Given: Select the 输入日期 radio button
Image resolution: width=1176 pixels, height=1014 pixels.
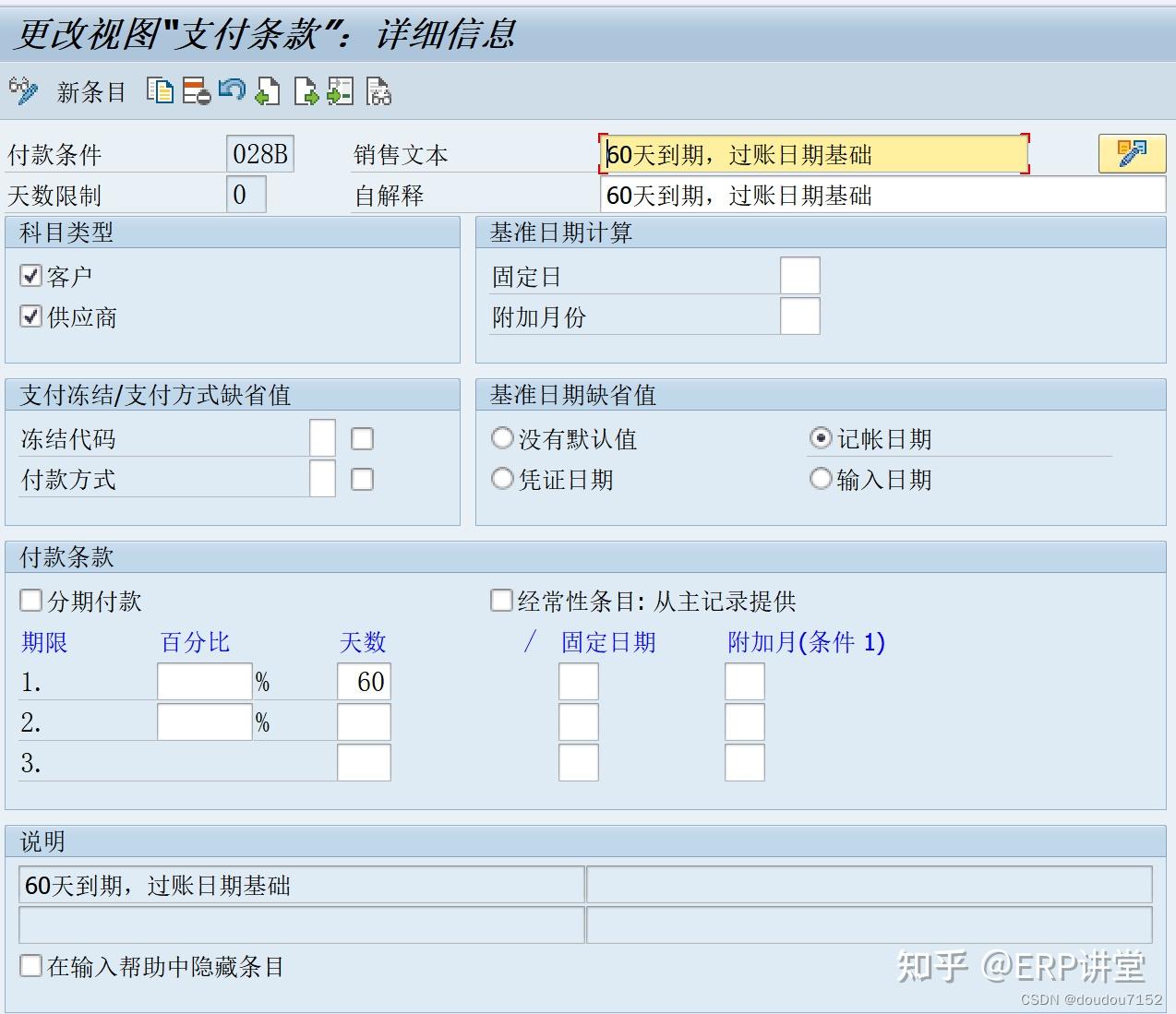Looking at the screenshot, I should [821, 478].
